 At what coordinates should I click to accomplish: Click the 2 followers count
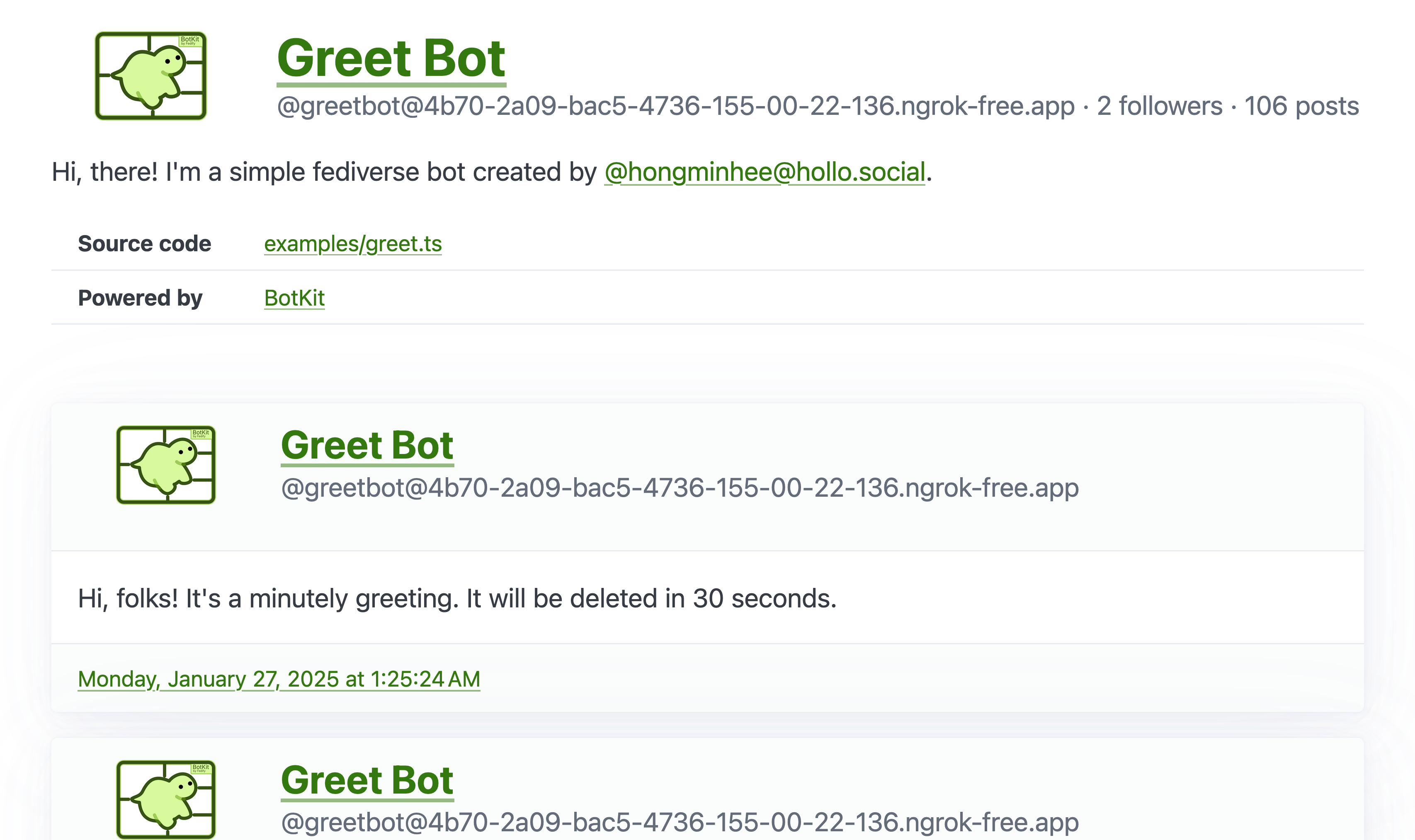[x=1160, y=107]
